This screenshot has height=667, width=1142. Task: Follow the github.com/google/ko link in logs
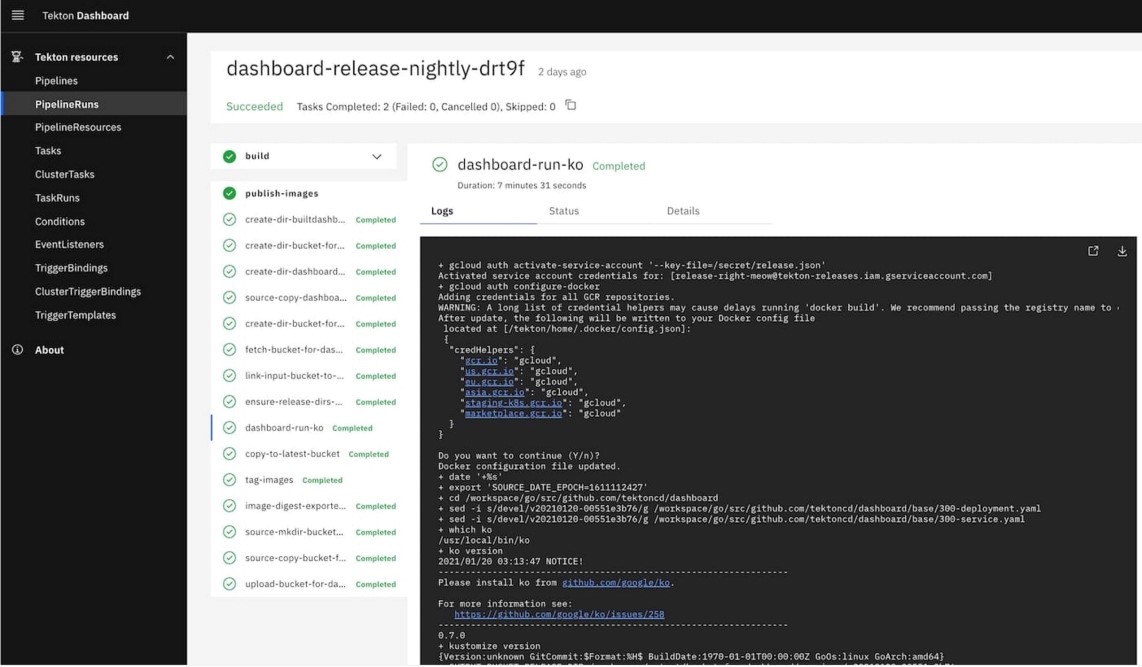pos(616,583)
